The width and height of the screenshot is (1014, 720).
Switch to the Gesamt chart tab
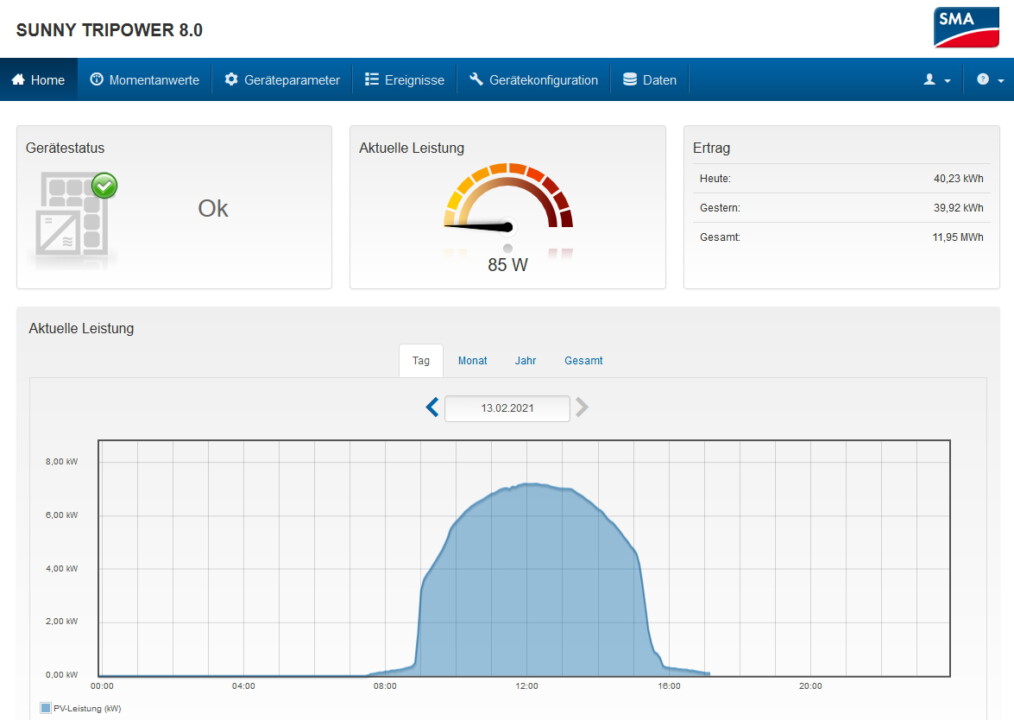click(583, 360)
